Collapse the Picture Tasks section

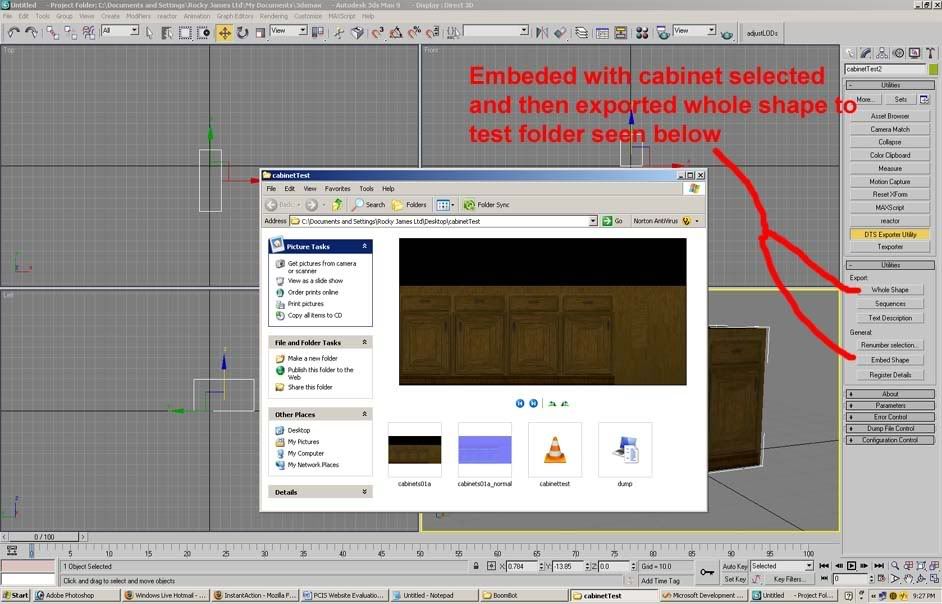364,246
